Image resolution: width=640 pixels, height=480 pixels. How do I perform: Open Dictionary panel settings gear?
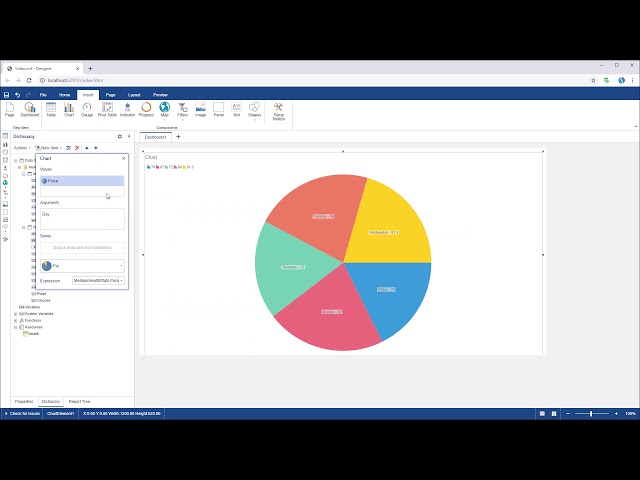(120, 136)
